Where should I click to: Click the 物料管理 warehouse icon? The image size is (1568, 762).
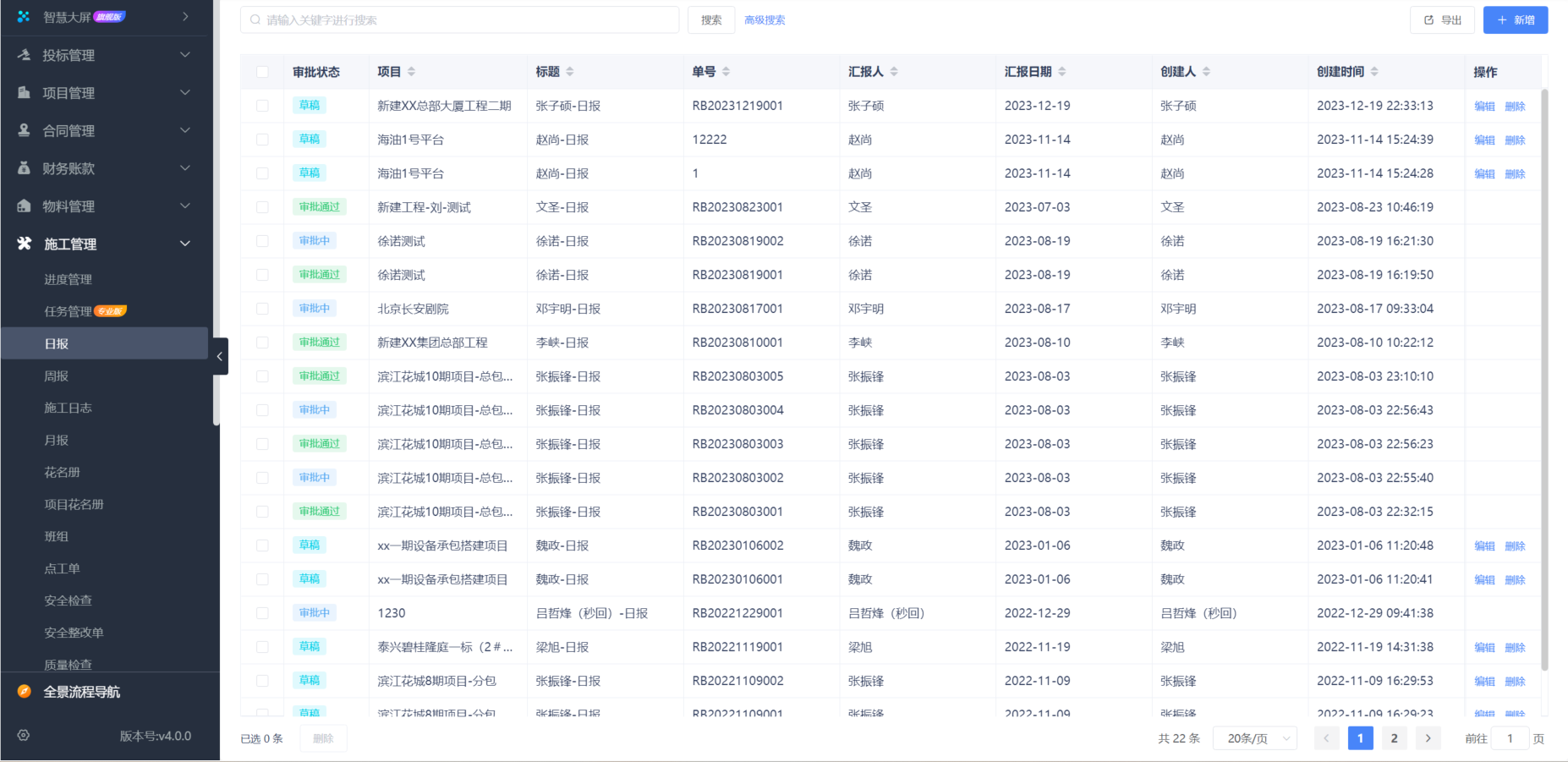pos(25,206)
